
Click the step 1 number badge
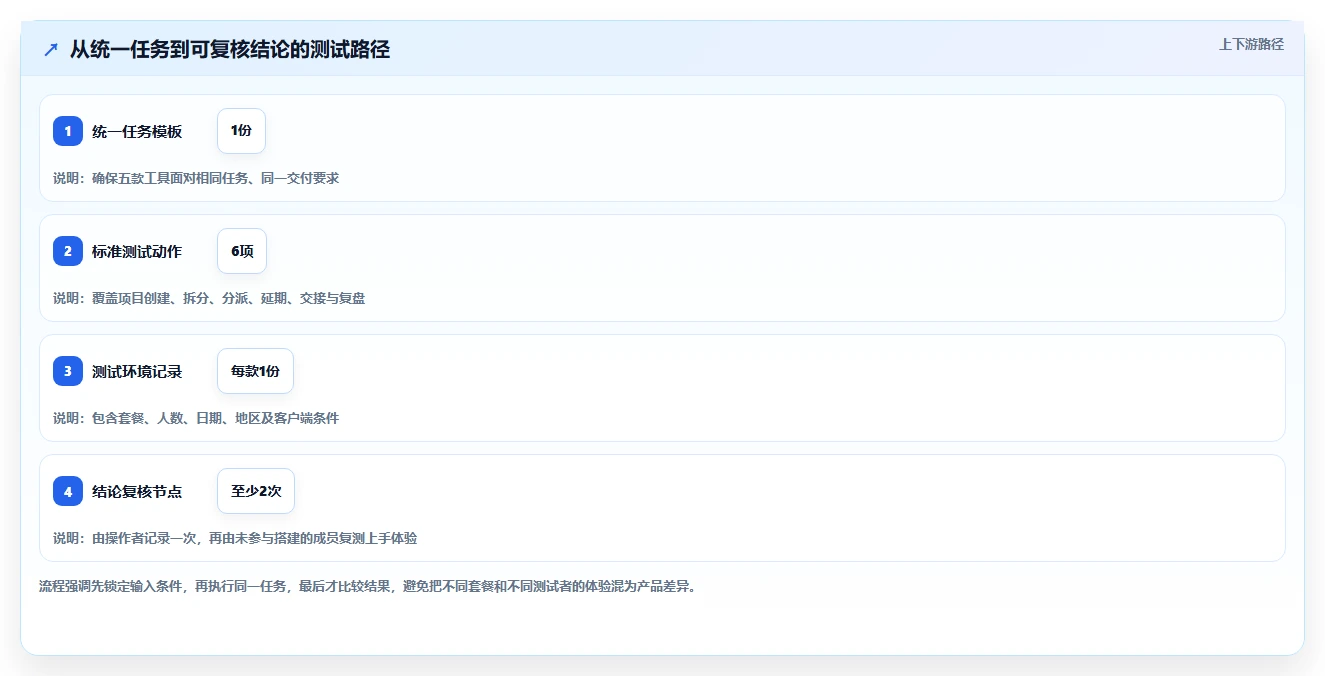(68, 131)
